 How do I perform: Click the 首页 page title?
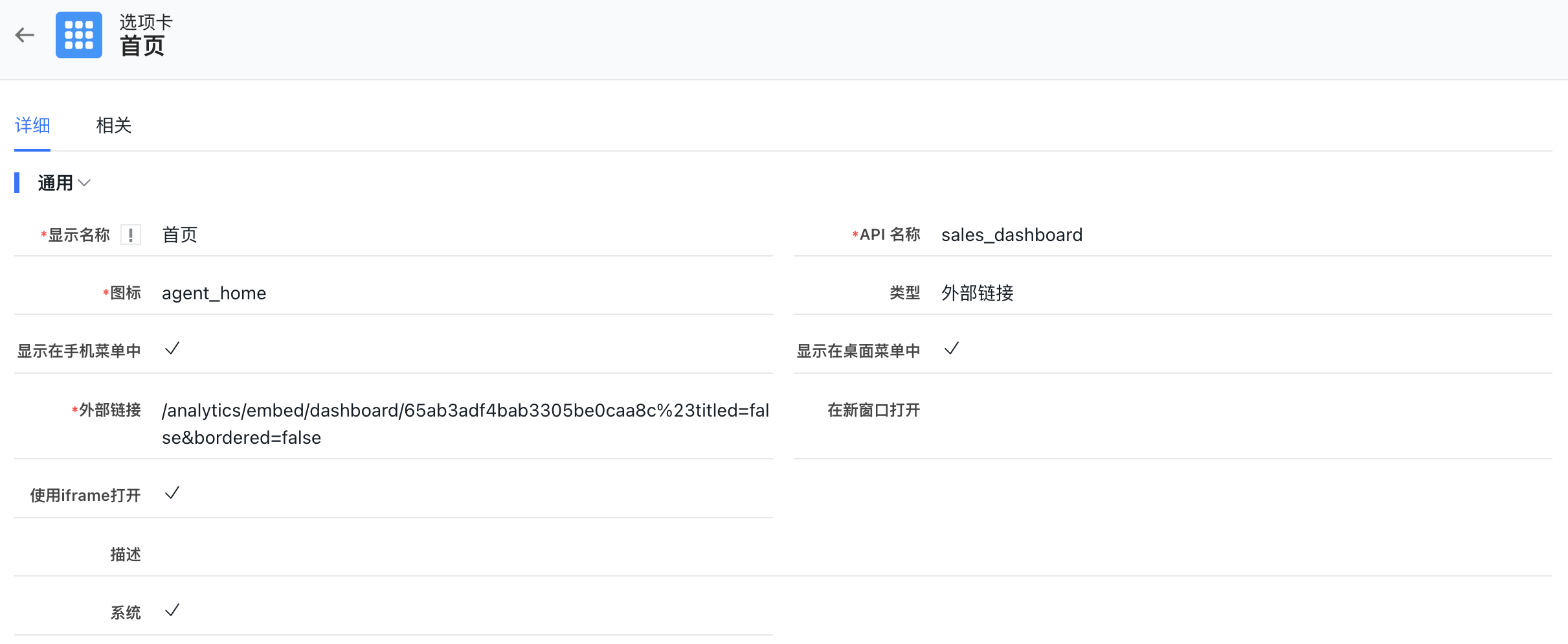142,47
